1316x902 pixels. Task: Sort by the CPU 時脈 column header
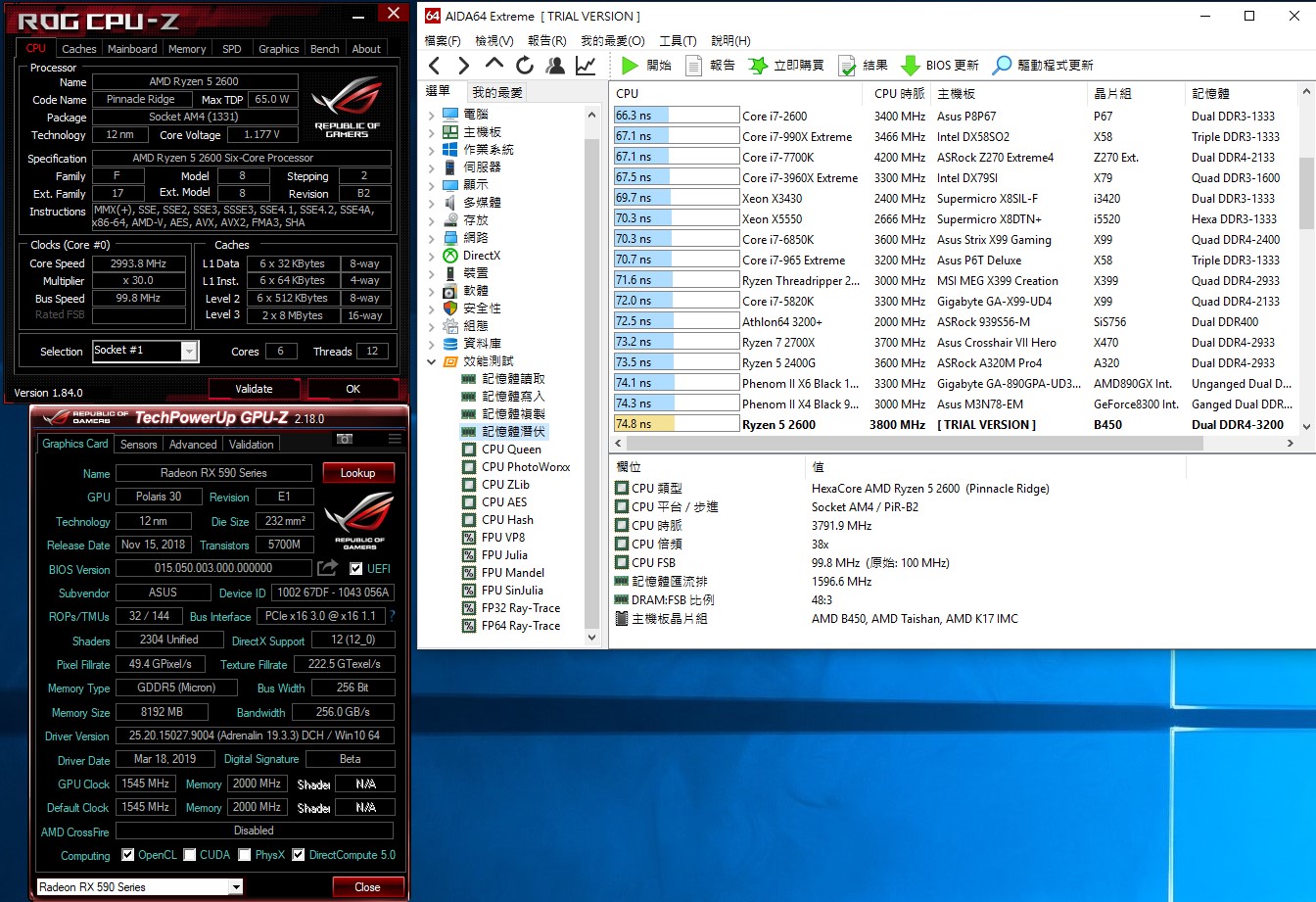(898, 94)
